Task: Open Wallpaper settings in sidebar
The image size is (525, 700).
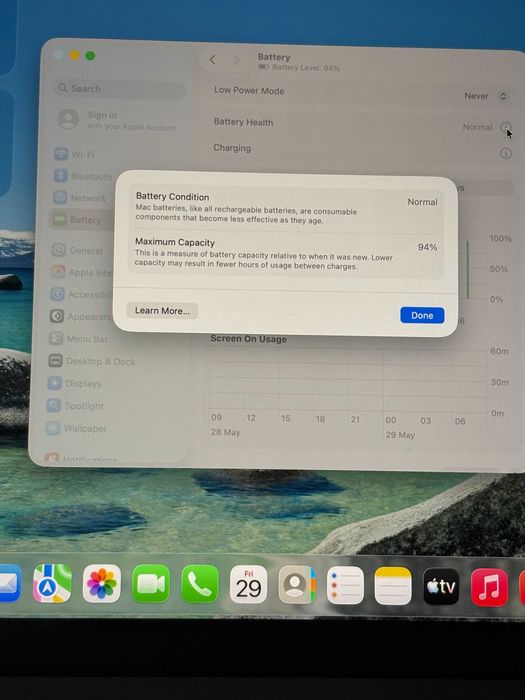Action: [x=77, y=428]
